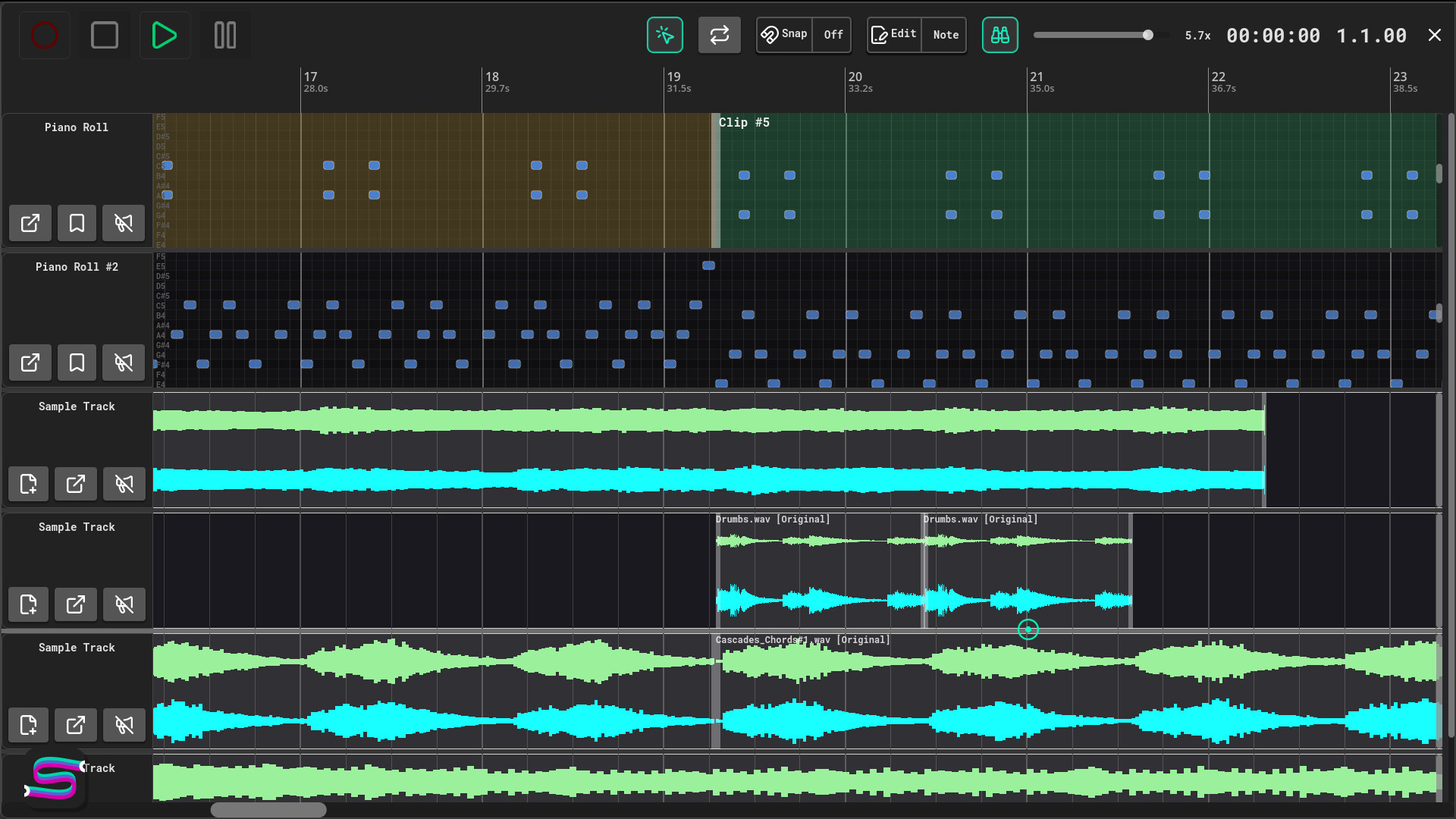Click bar 21 marker on the timeline
The height and width of the screenshot is (819, 1456).
coord(1037,77)
